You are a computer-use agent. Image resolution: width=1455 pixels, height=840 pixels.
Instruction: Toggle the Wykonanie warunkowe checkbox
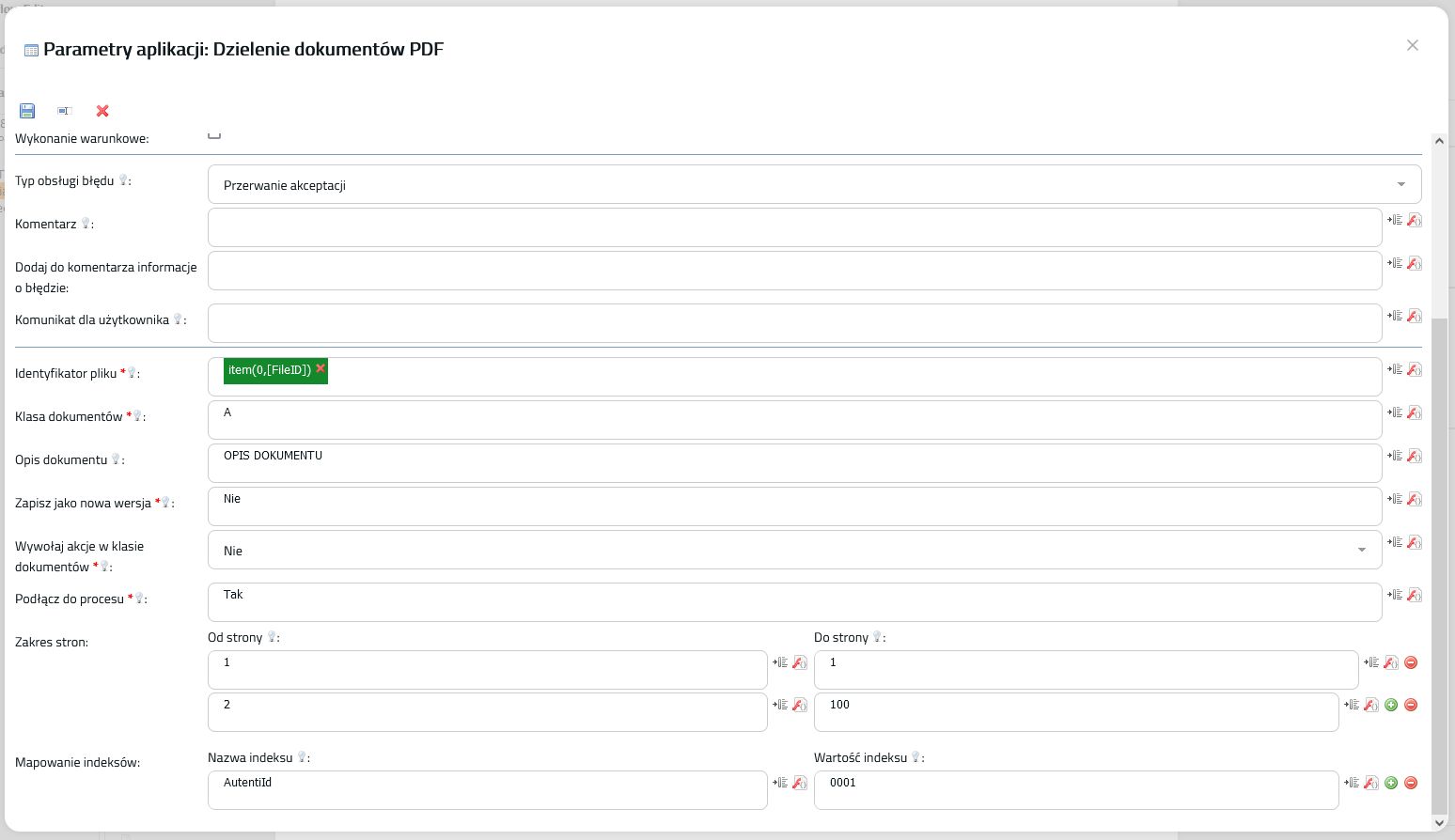tap(214, 134)
